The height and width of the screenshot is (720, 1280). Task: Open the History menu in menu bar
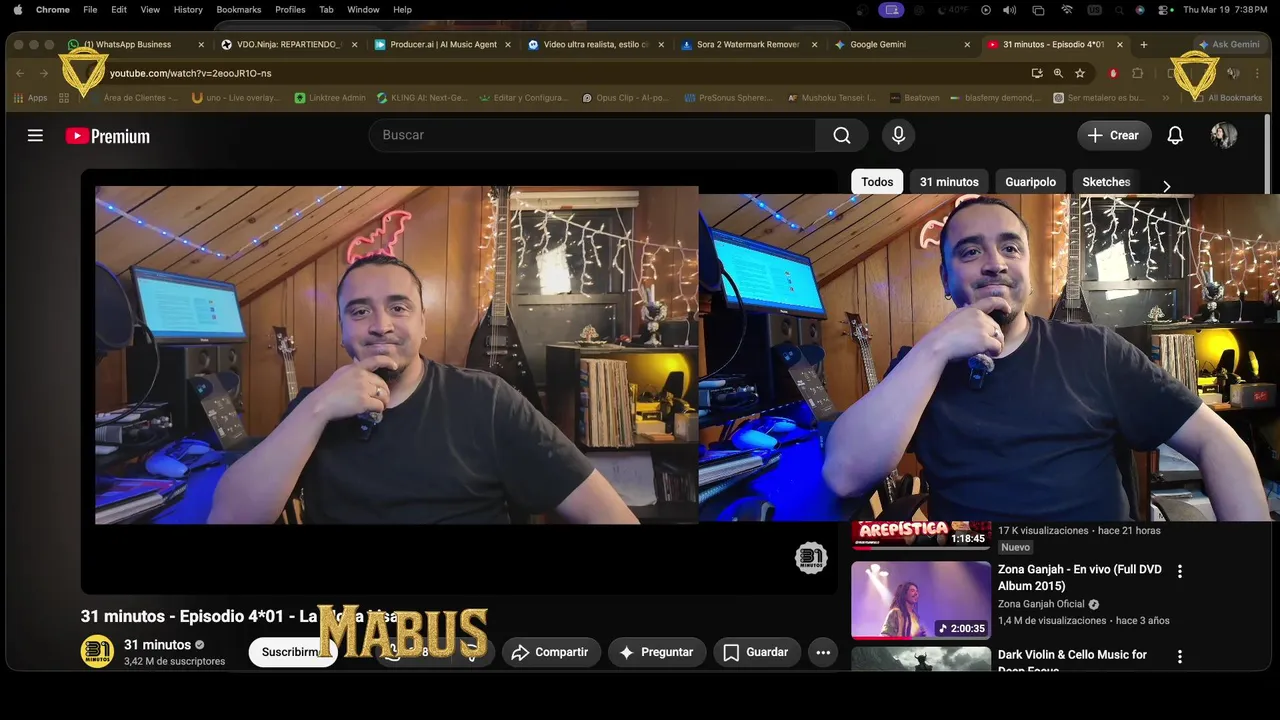click(188, 9)
